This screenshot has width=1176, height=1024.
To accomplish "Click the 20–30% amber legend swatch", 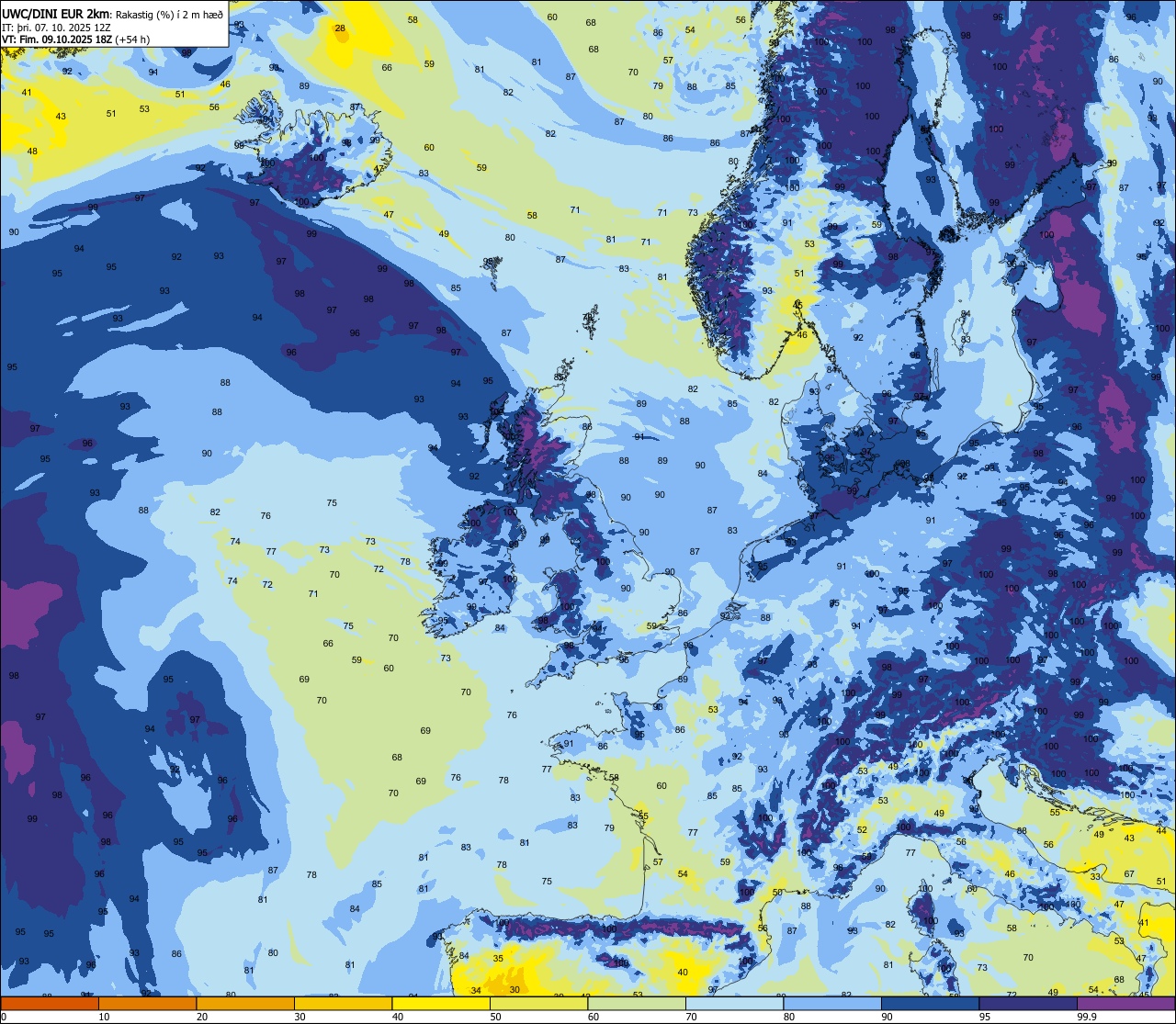I will coord(245,1003).
